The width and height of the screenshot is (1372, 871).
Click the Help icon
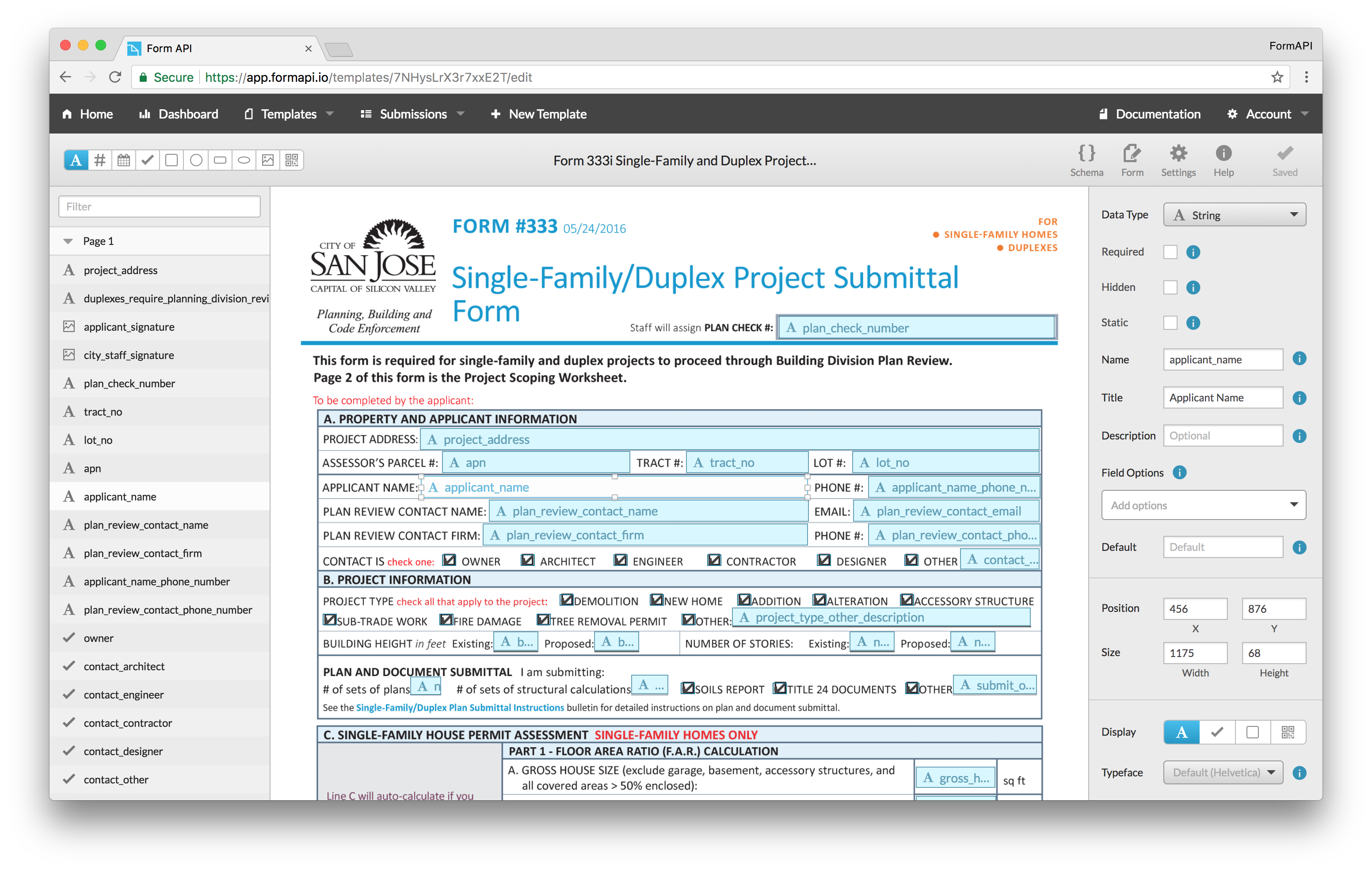click(x=1223, y=160)
